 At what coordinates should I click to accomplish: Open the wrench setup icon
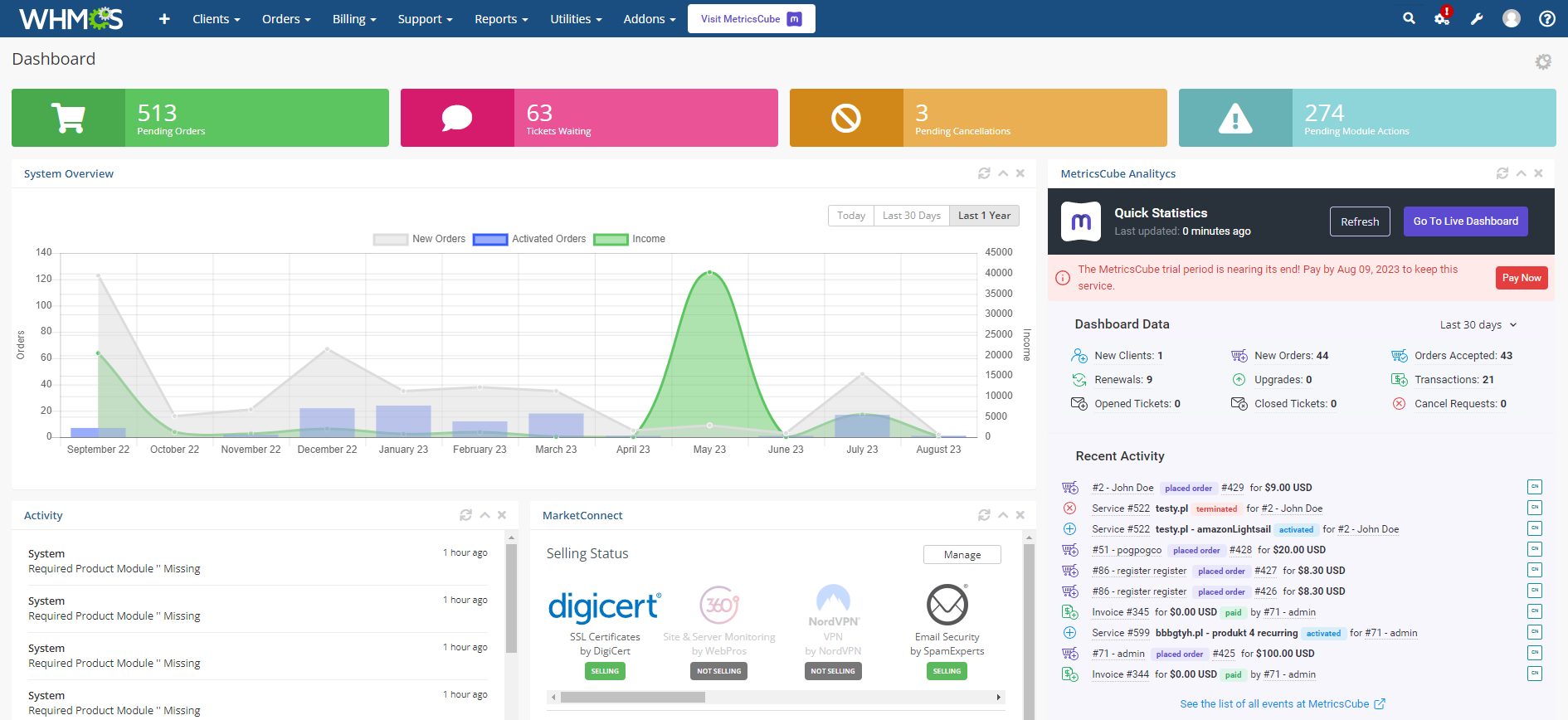pyautogui.click(x=1477, y=18)
